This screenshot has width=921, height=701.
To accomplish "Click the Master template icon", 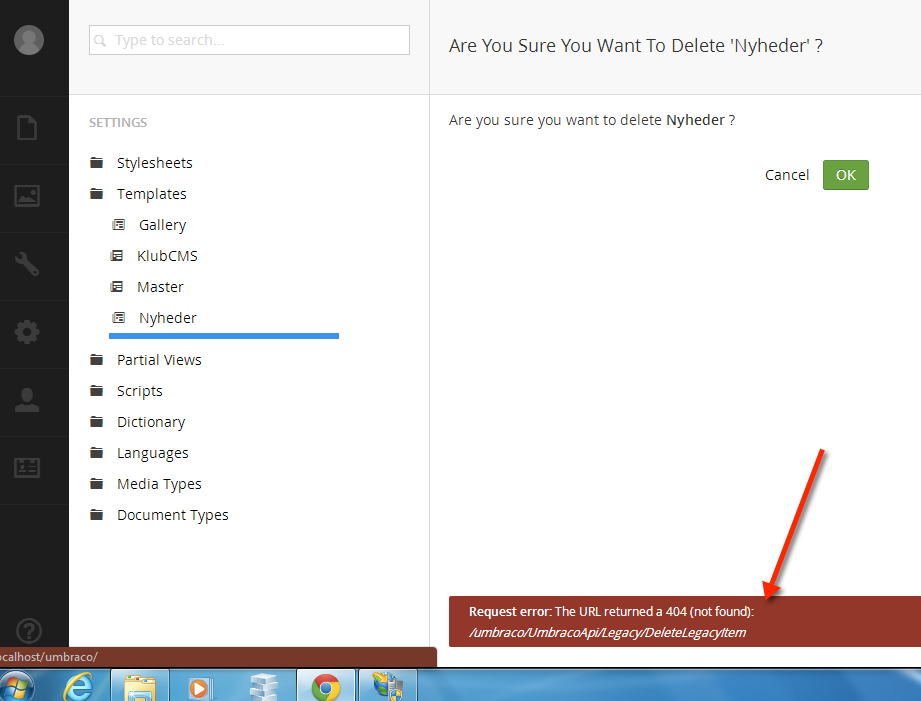I will [117, 287].
